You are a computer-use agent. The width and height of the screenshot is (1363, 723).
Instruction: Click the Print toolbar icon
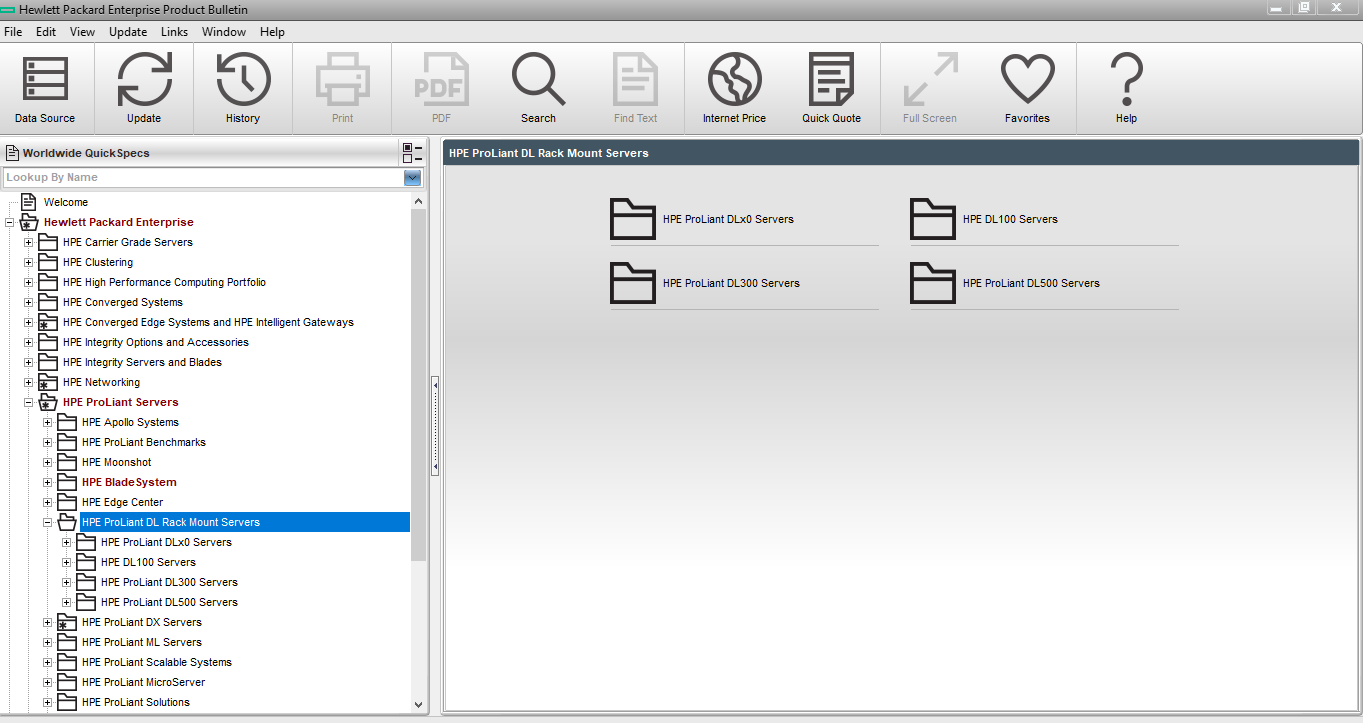pos(343,79)
